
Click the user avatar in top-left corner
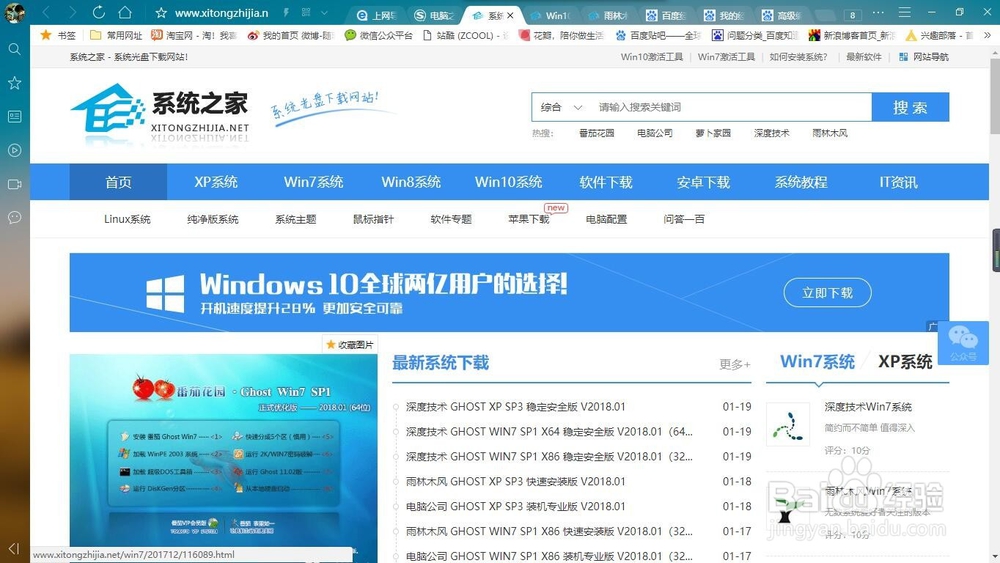pyautogui.click(x=14, y=12)
